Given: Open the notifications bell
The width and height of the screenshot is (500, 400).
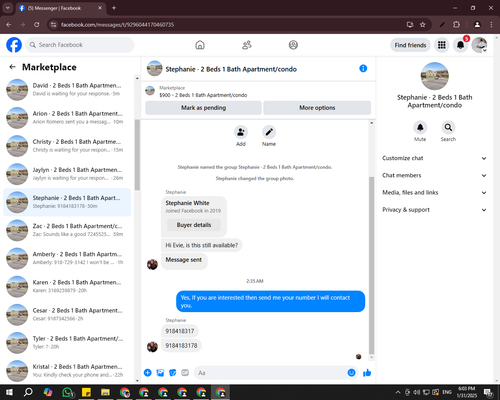Looking at the screenshot, I should pyautogui.click(x=460, y=45).
